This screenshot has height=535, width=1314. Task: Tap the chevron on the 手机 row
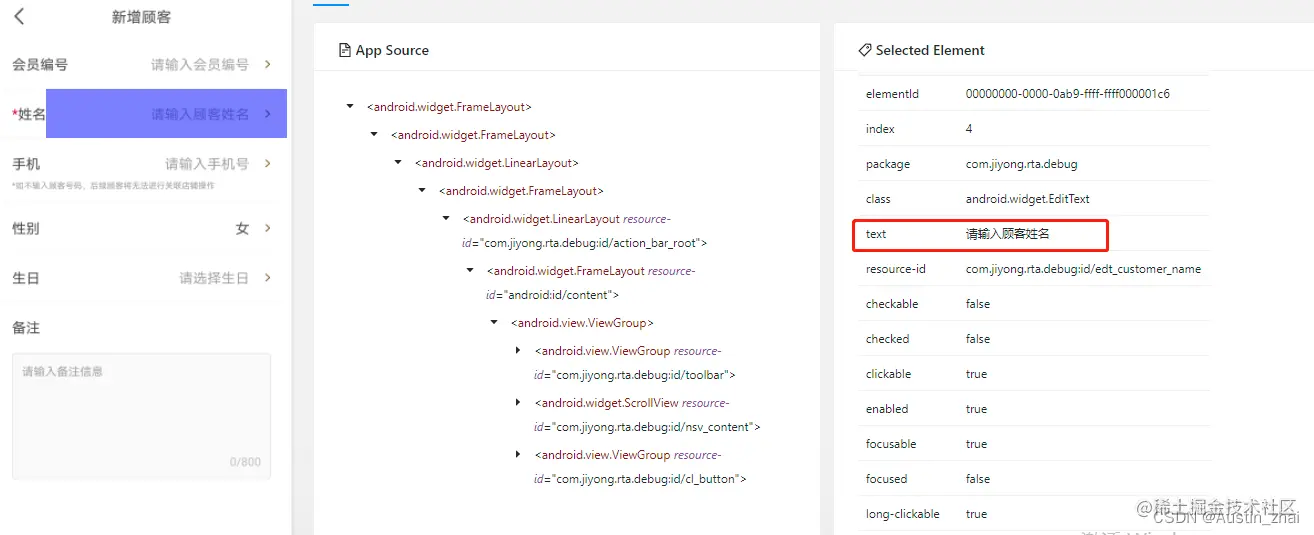click(268, 163)
